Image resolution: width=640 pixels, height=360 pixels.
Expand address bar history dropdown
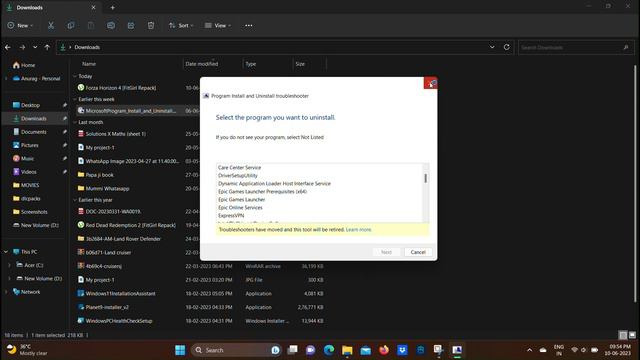[x=492, y=47]
